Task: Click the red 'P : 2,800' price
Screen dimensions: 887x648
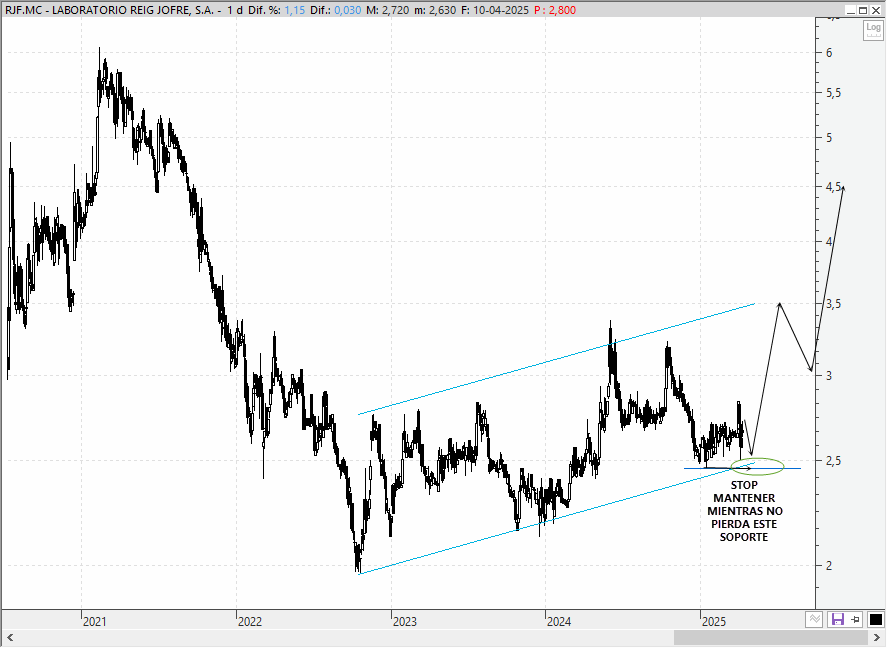Action: 555,10
